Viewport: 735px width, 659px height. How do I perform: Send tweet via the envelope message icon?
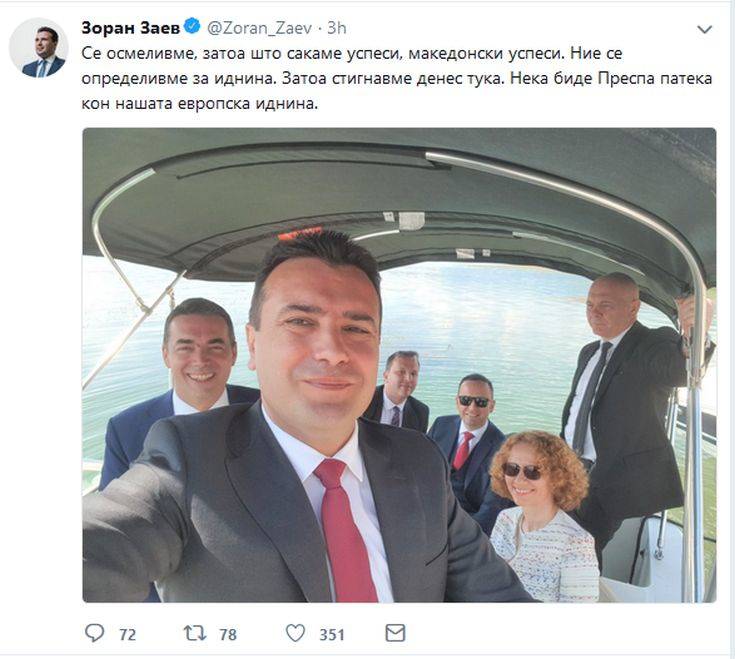395,633
